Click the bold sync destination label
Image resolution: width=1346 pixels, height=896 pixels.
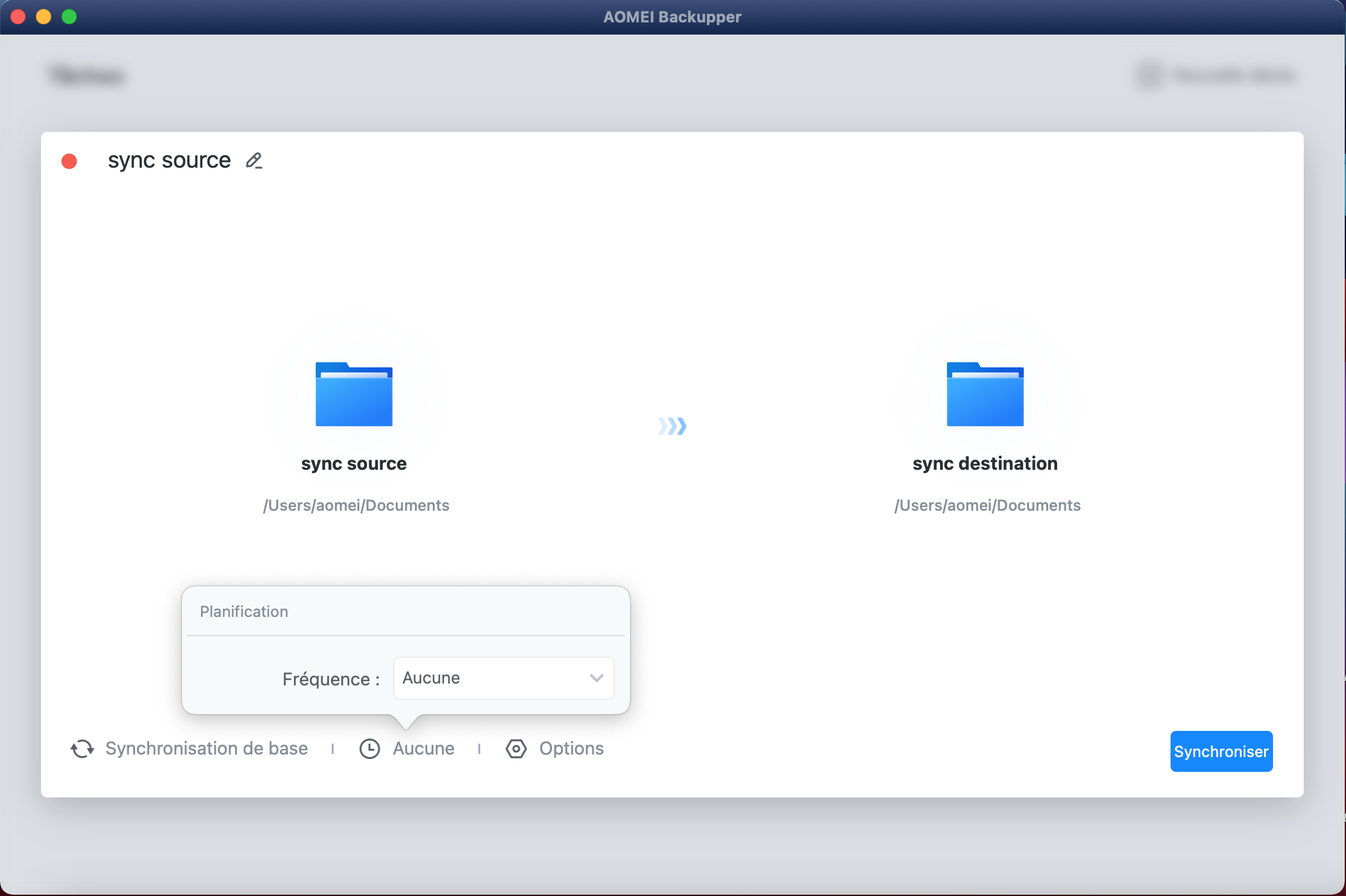985,463
